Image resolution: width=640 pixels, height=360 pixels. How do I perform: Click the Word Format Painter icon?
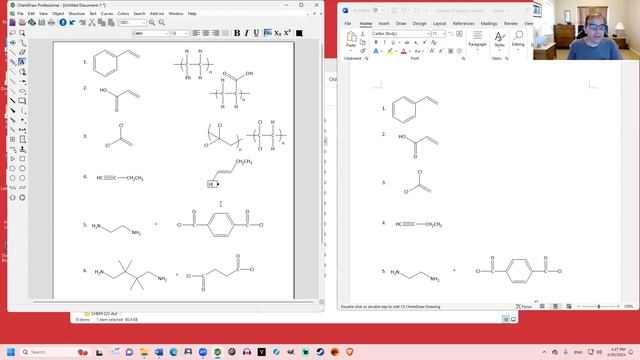pyautogui.click(x=362, y=51)
